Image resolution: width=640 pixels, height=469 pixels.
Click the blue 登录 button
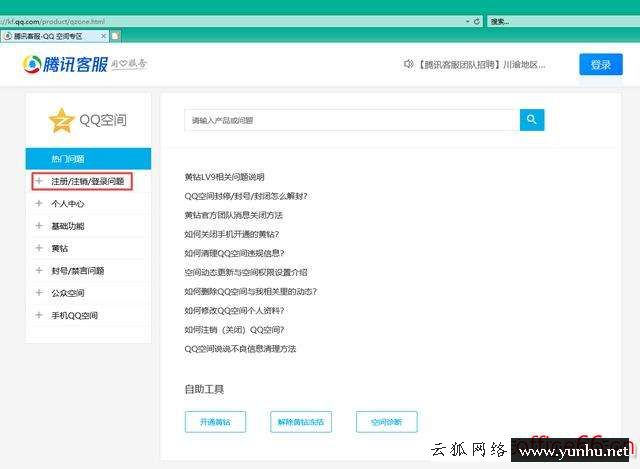coord(601,64)
